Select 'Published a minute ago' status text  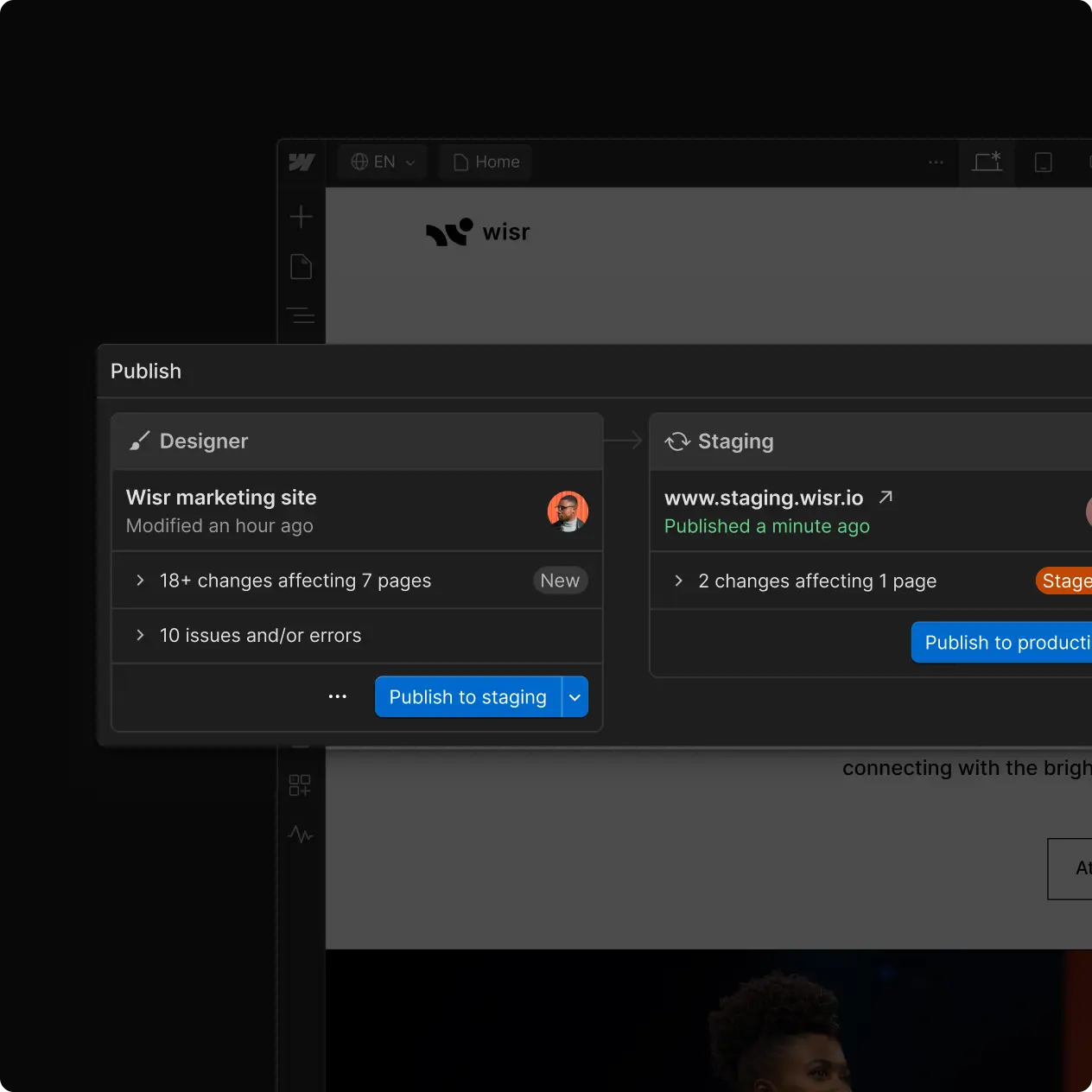767,526
